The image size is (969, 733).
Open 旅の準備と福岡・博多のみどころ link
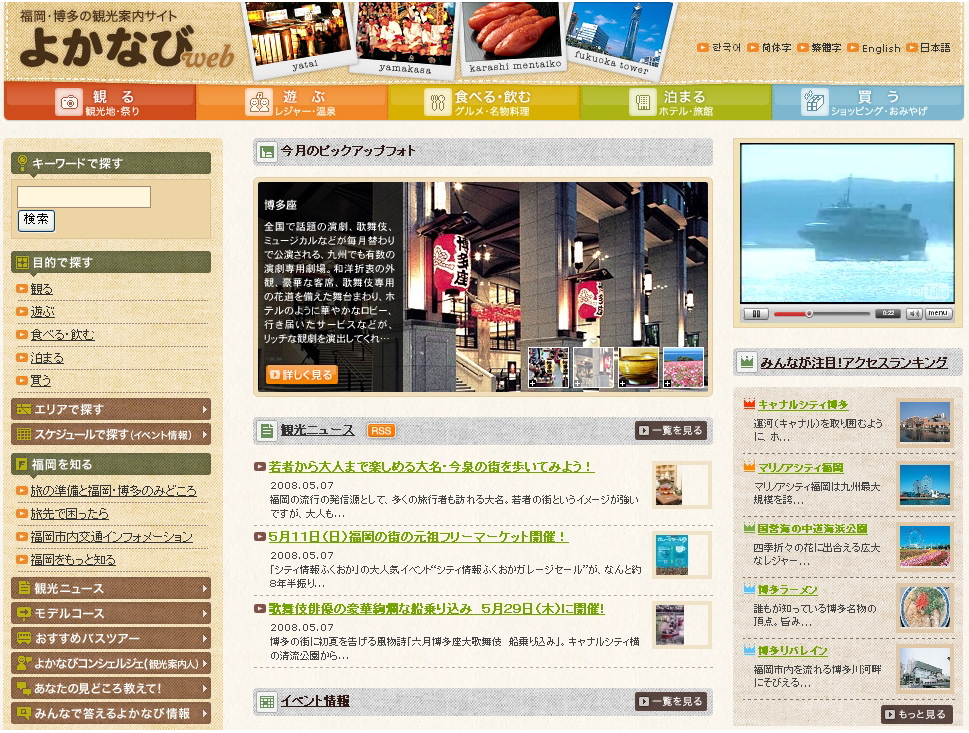coord(114,490)
